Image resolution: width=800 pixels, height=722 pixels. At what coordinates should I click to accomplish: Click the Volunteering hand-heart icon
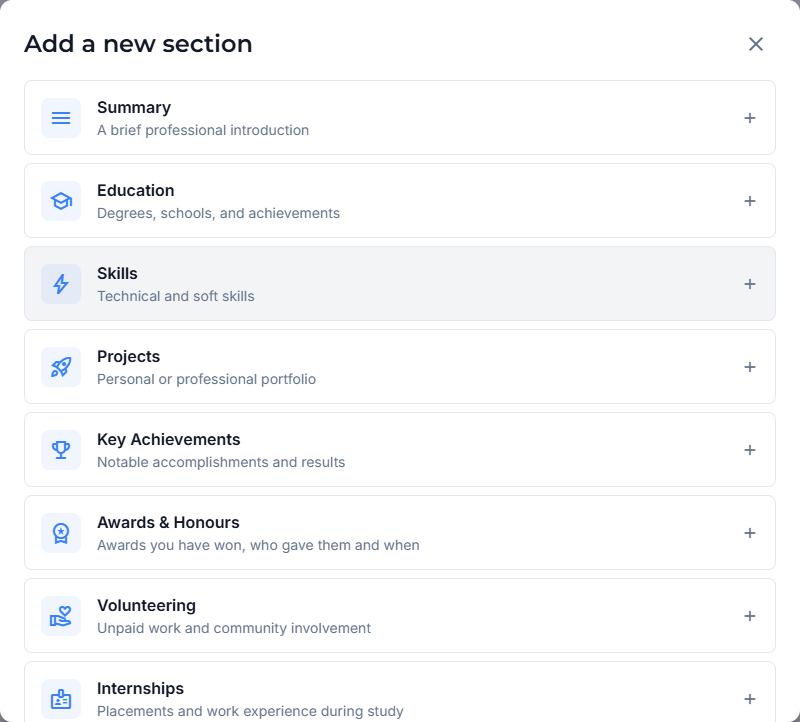(61, 616)
